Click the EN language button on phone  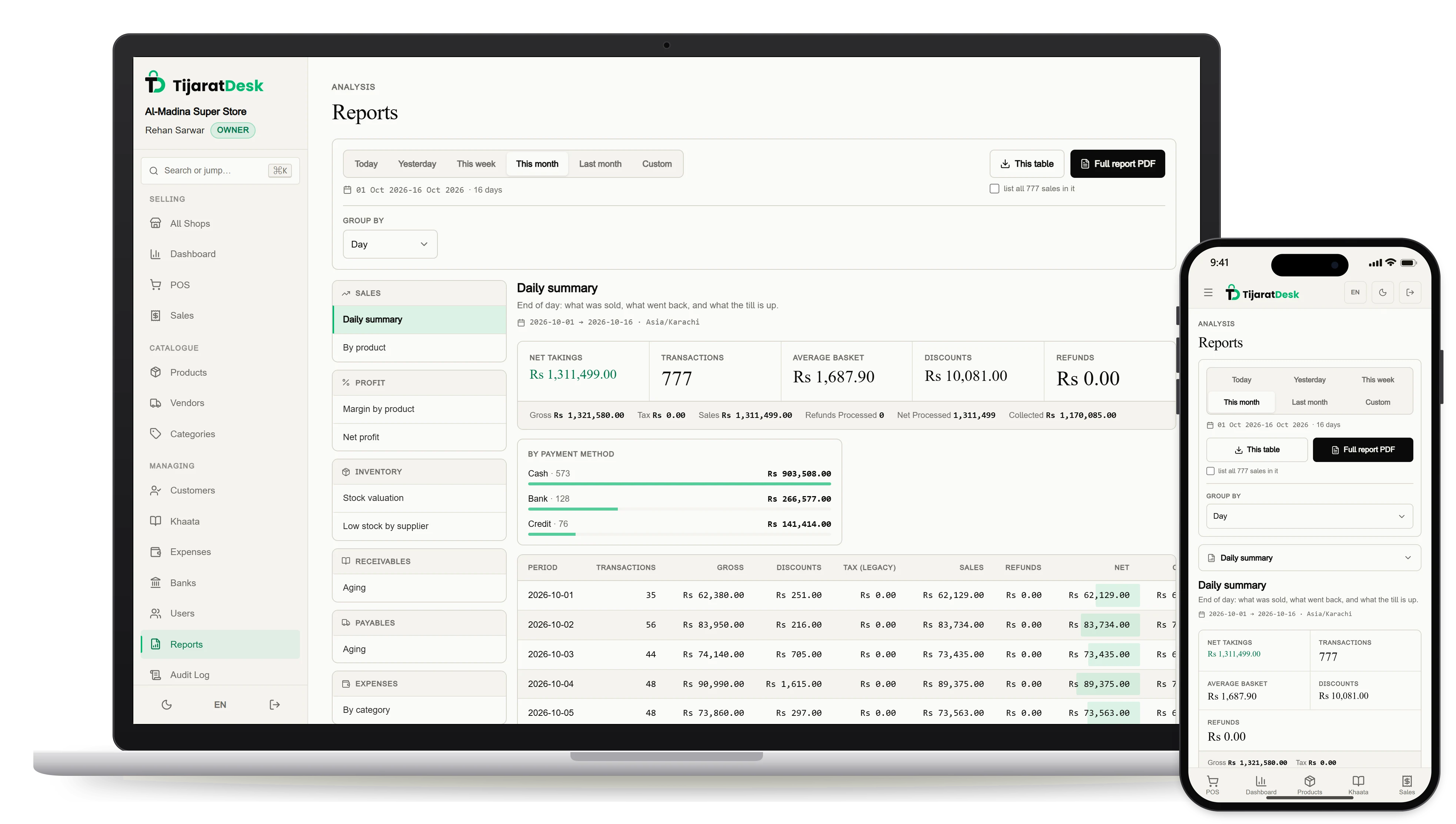click(1355, 293)
